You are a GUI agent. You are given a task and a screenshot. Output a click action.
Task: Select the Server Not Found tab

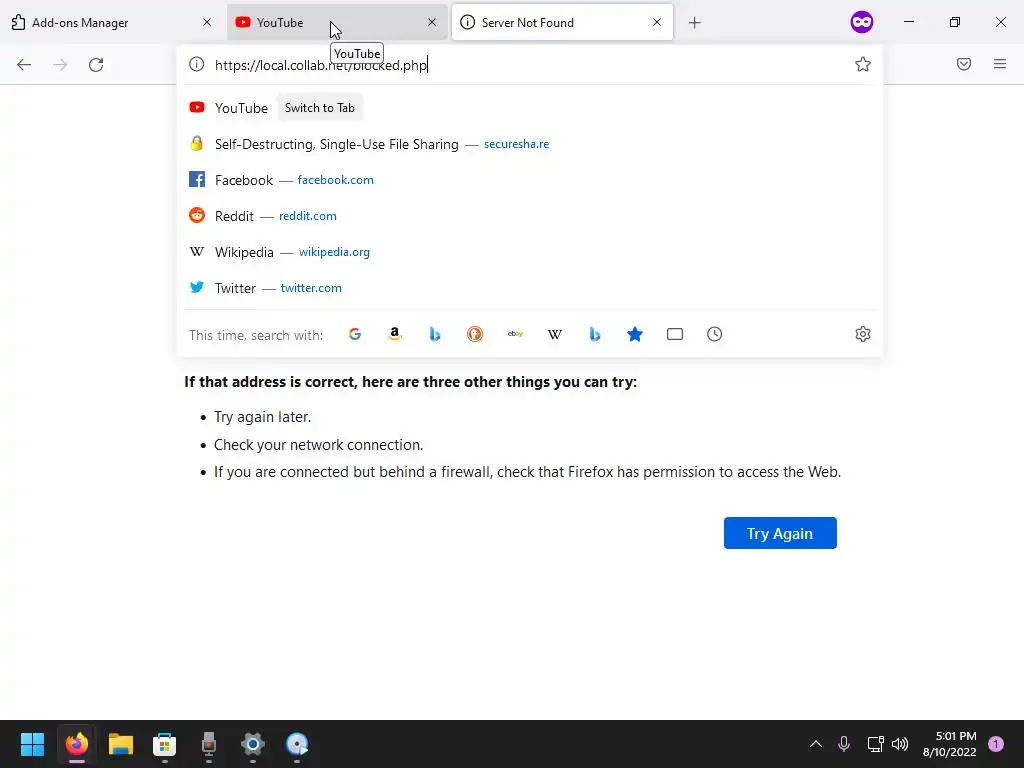click(562, 22)
